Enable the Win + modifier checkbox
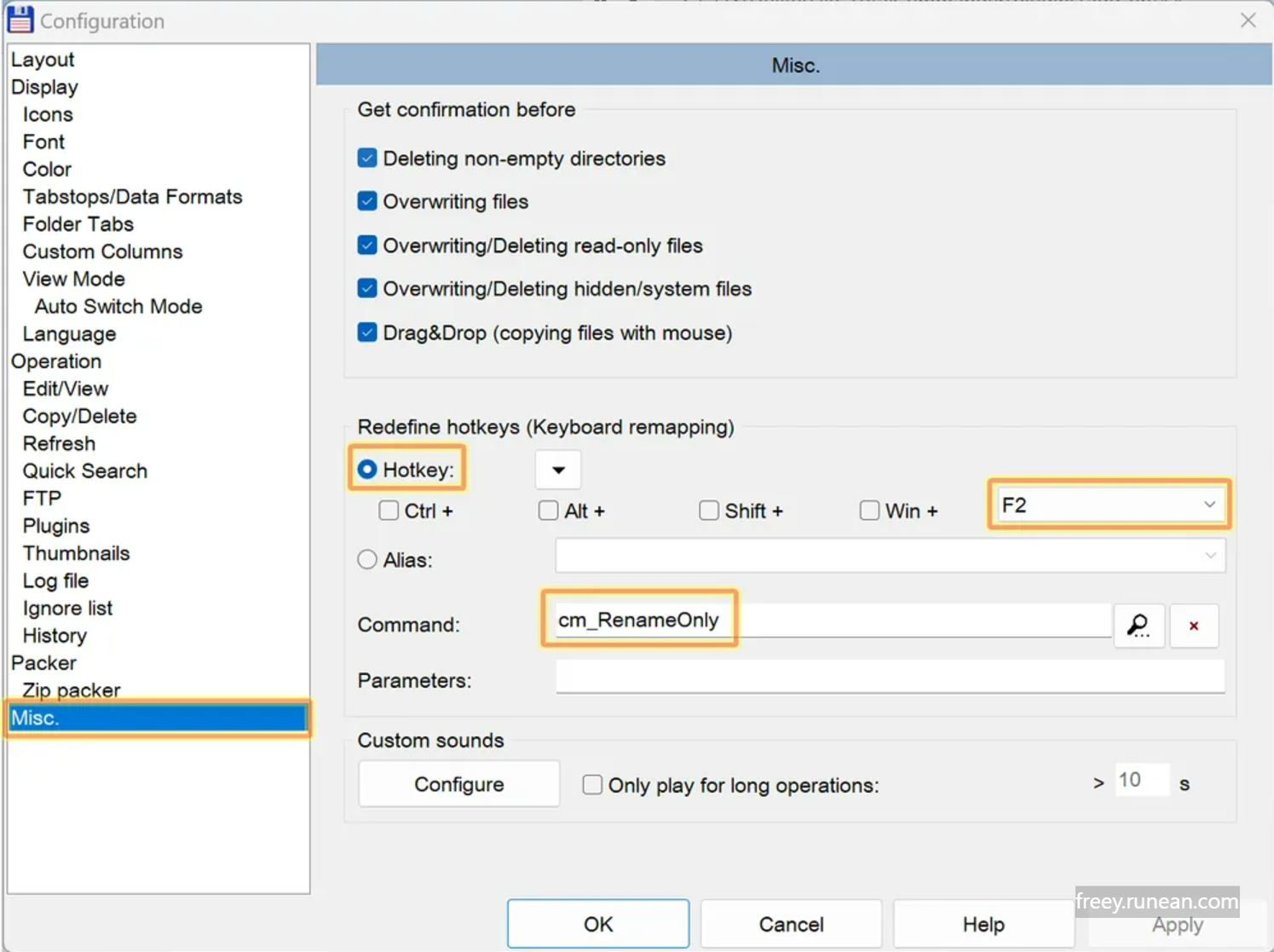 click(869, 511)
